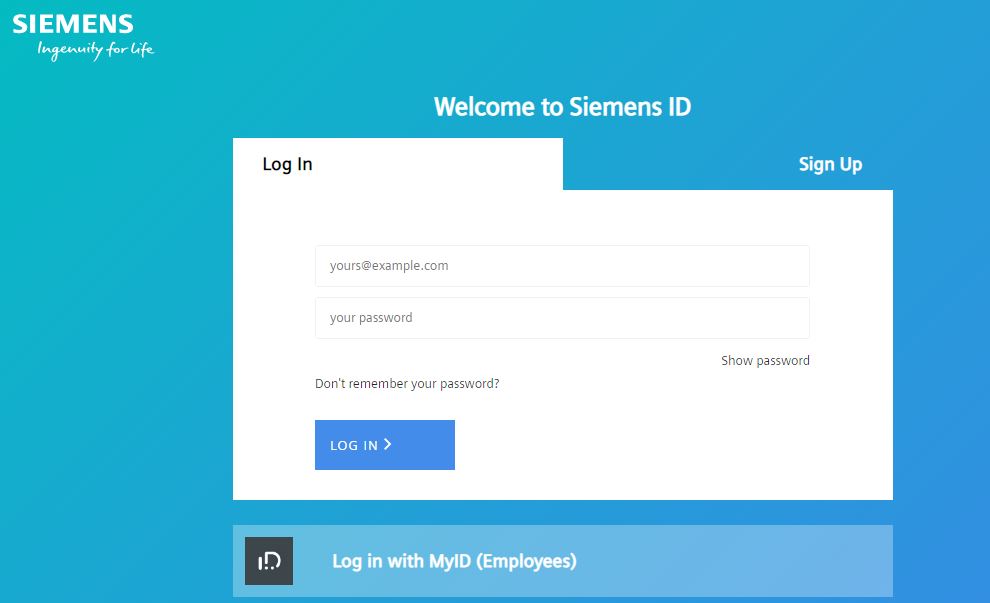This screenshot has width=990, height=603.
Task: Focus the yours@example.com email field
Action: [562, 266]
